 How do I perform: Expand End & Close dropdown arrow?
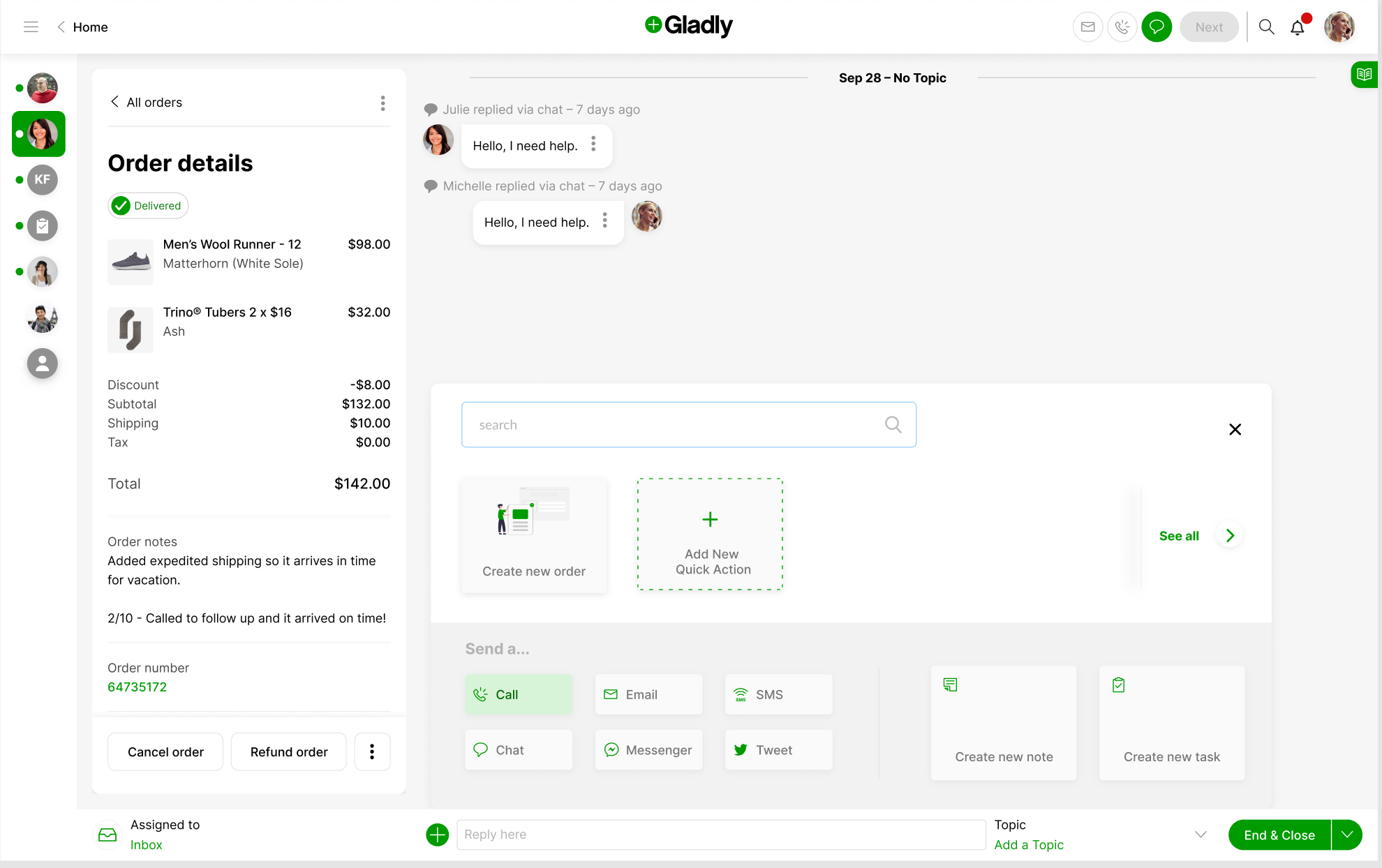pyautogui.click(x=1347, y=835)
